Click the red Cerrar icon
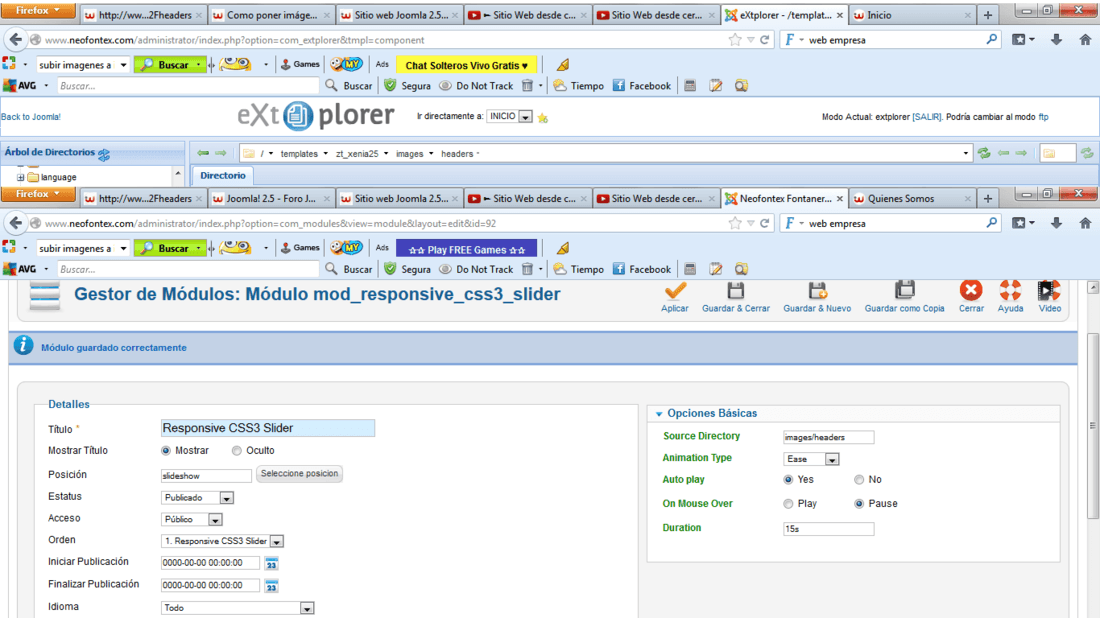This screenshot has width=1100, height=618. click(971, 291)
